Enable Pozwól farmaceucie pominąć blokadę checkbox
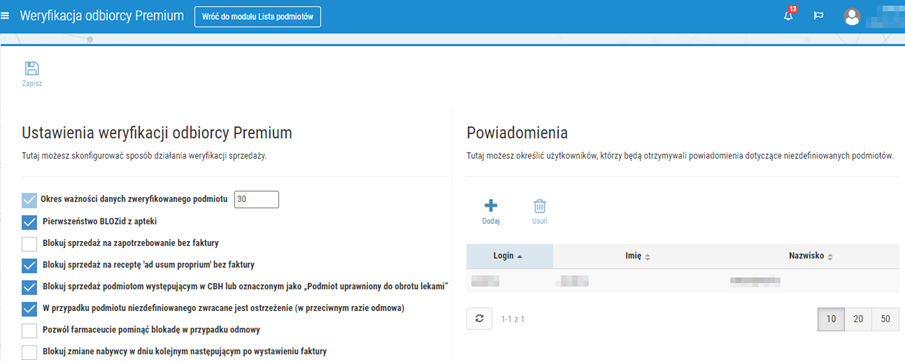 [x=29, y=331]
